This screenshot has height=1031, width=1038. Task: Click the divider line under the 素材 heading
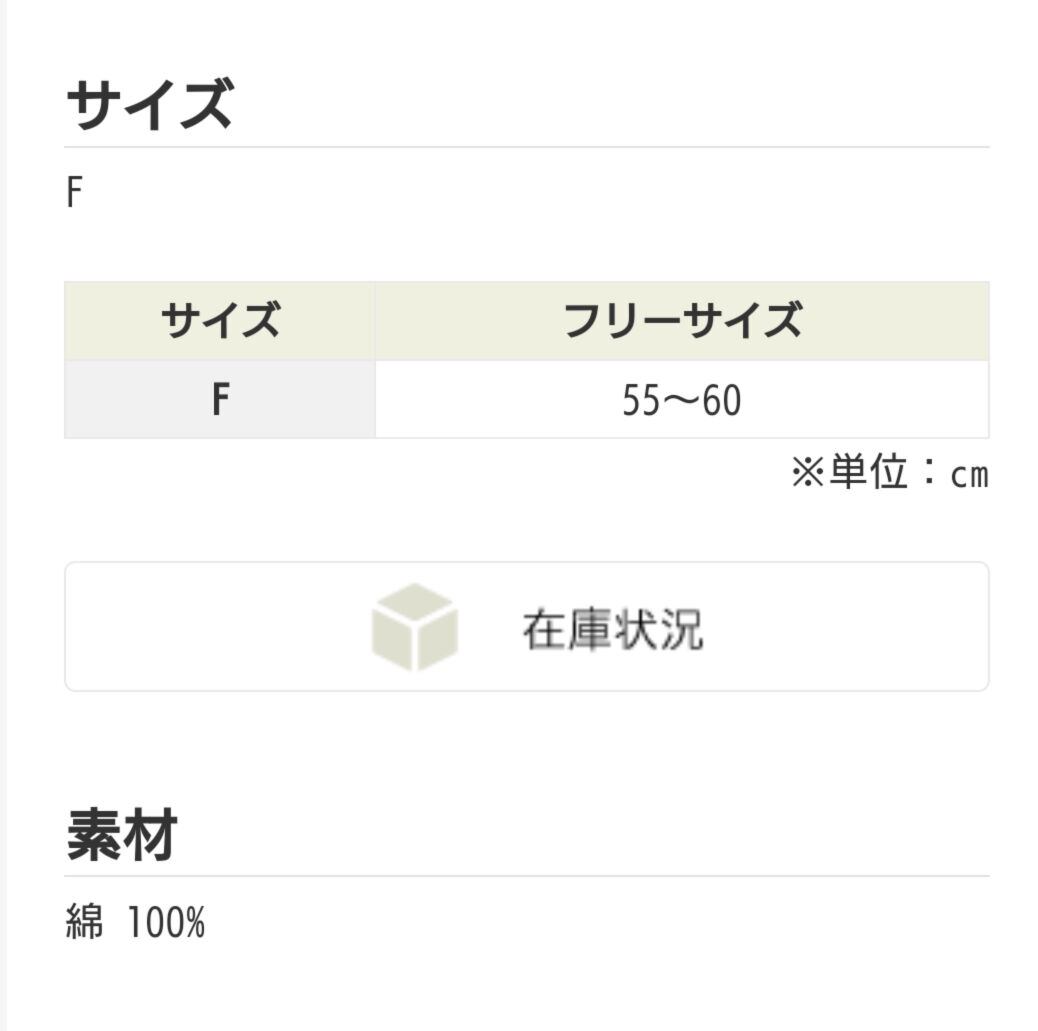tap(527, 876)
